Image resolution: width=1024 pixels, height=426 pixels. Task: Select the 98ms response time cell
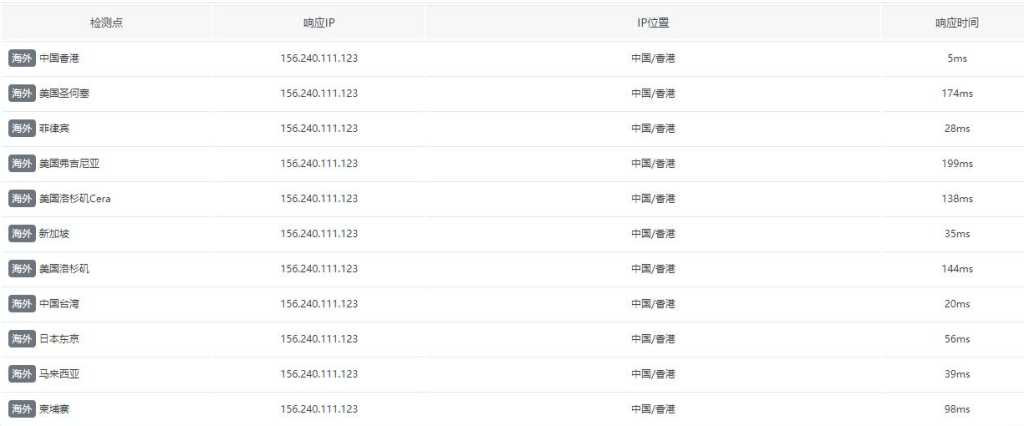[957, 409]
